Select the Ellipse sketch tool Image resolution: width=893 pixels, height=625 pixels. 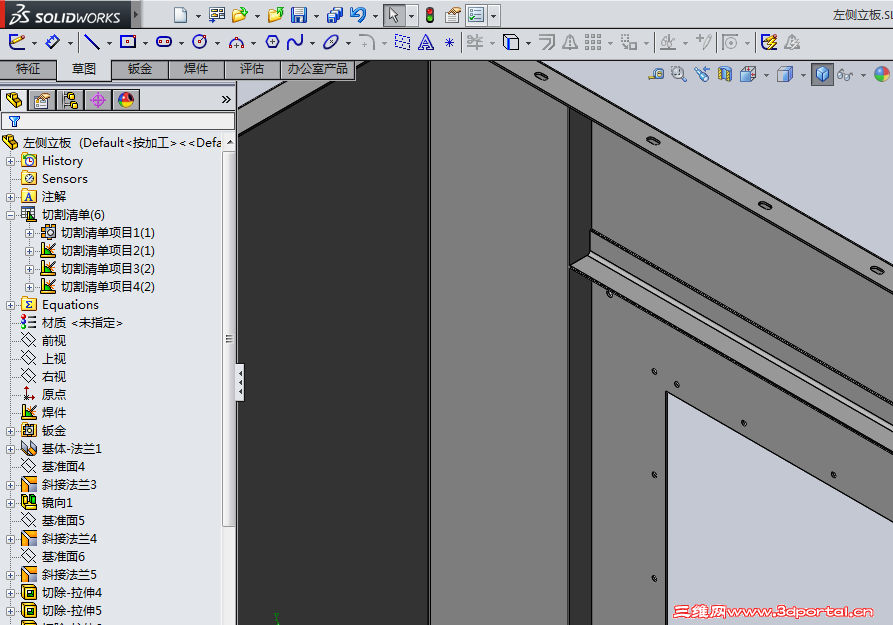[x=331, y=42]
